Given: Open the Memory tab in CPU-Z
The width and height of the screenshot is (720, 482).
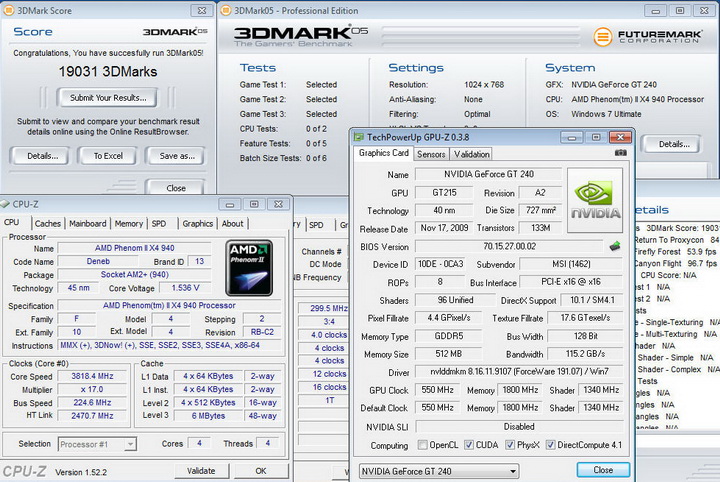Looking at the screenshot, I should coord(129,224).
